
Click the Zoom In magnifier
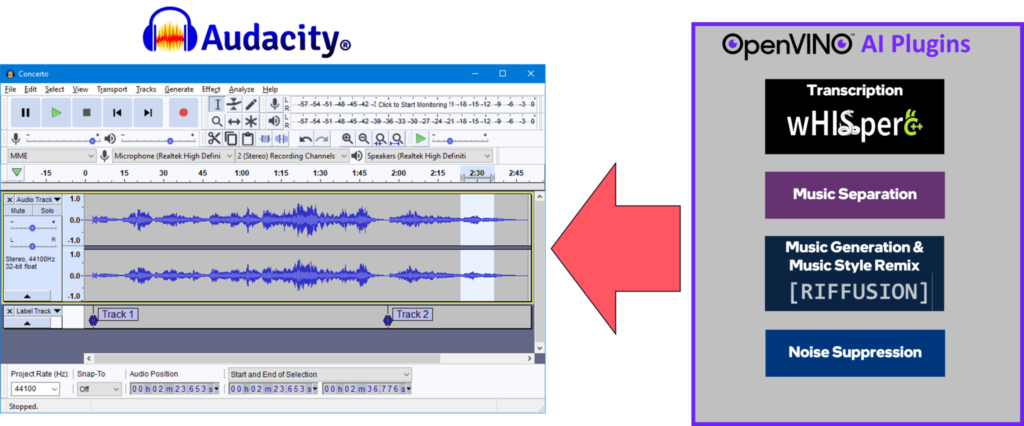(x=347, y=139)
